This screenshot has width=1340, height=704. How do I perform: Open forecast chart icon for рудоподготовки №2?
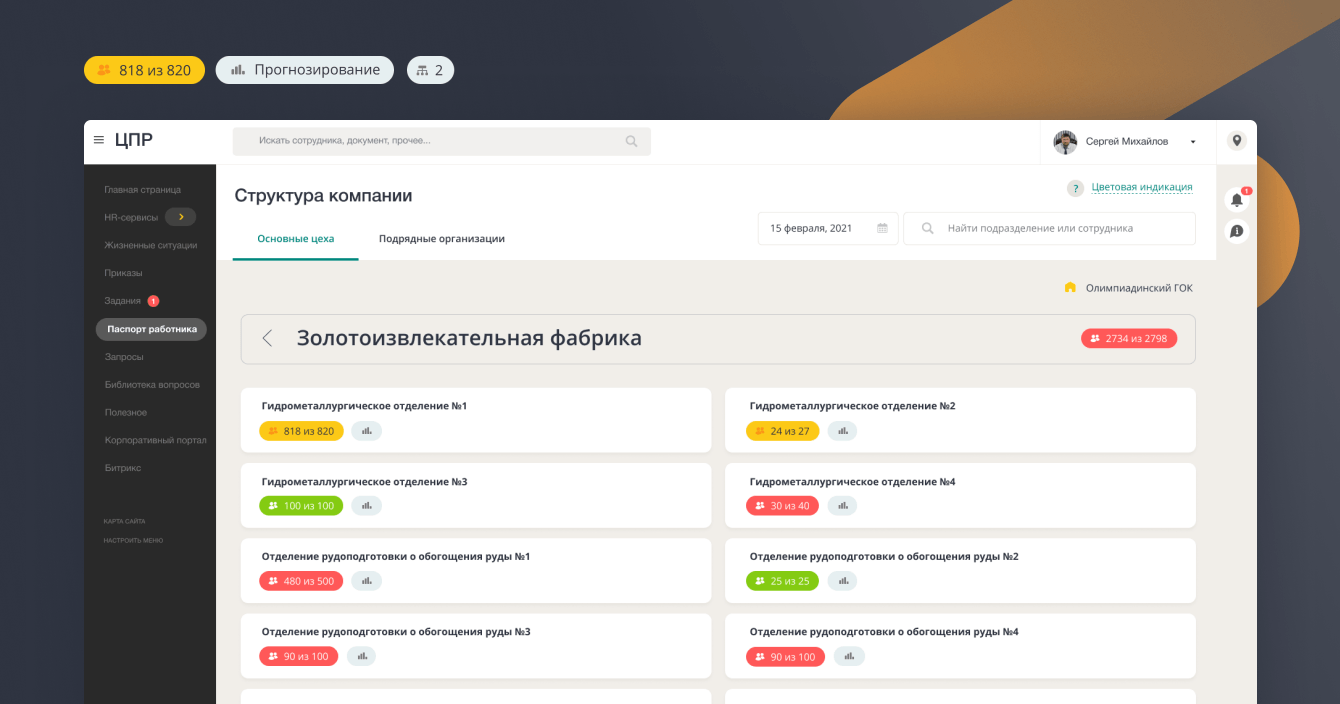(842, 581)
